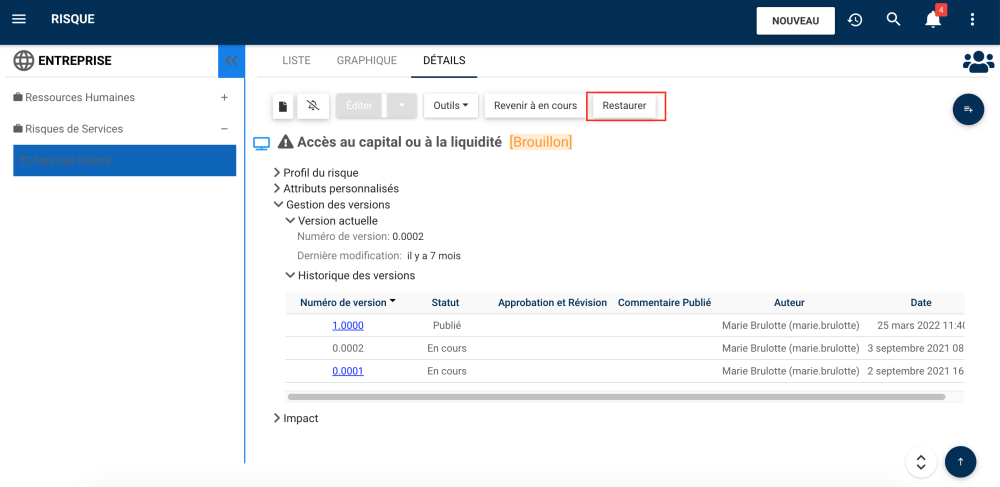
Task: Click the Restaurer button
Action: pos(624,106)
